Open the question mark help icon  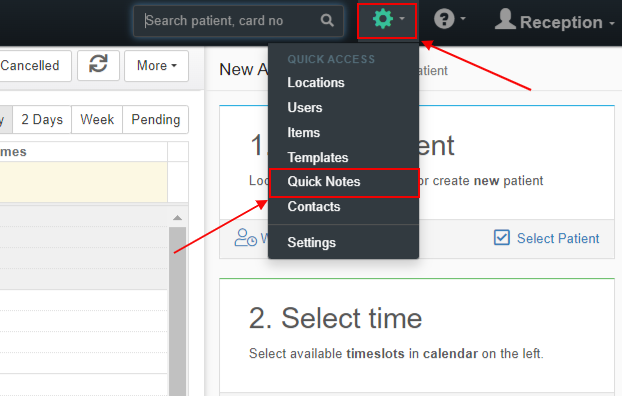(x=444, y=19)
